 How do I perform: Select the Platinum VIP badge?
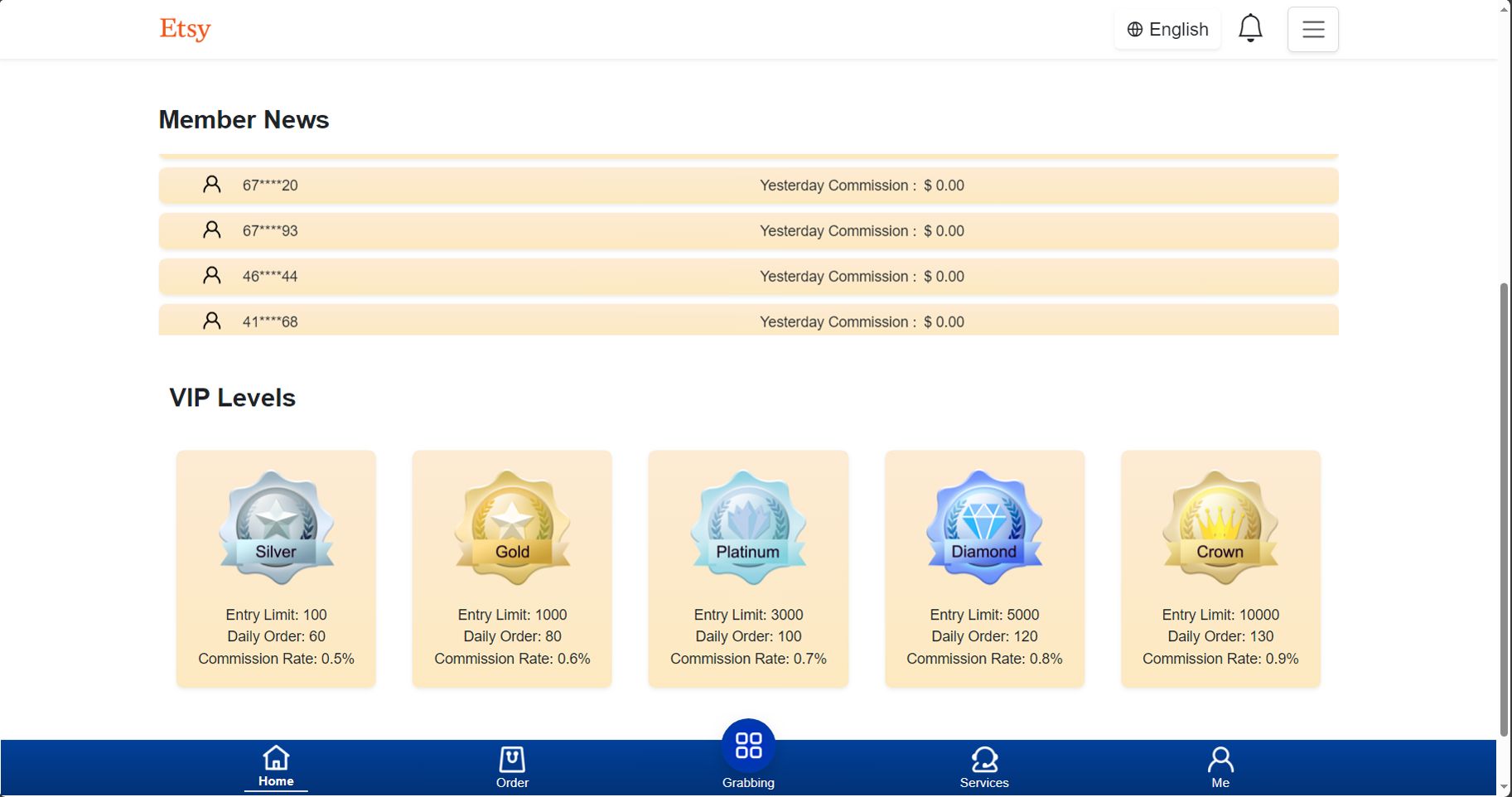point(748,528)
